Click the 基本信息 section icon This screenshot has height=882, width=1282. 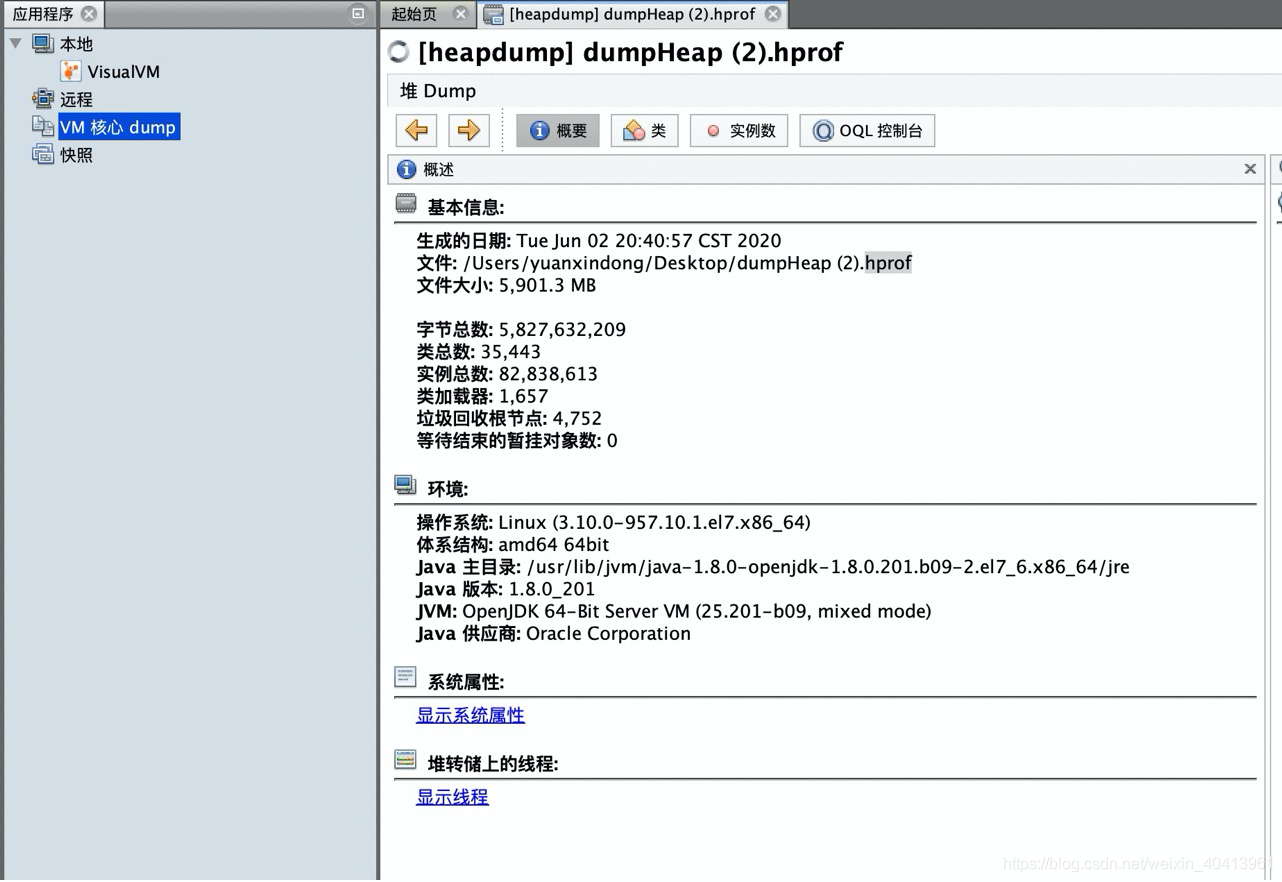pyautogui.click(x=406, y=204)
